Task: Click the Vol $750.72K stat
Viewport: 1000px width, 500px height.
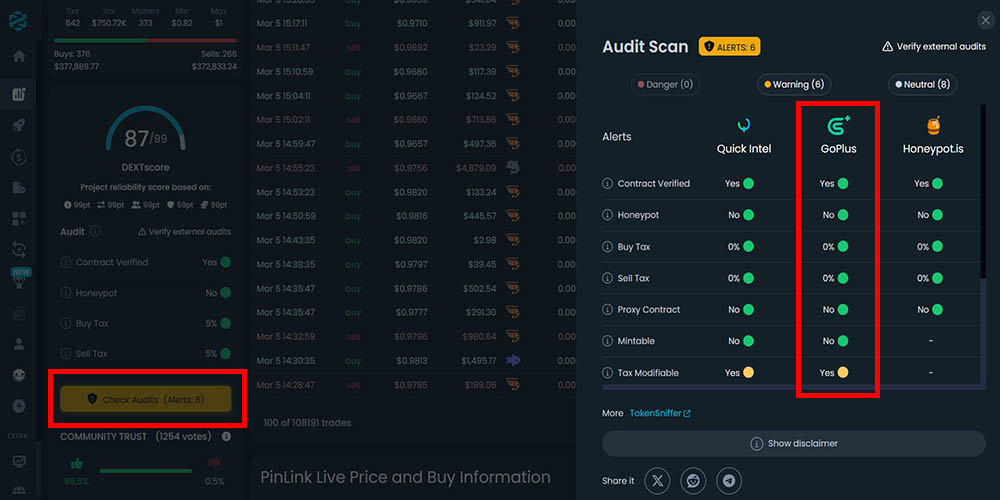Action: point(110,17)
